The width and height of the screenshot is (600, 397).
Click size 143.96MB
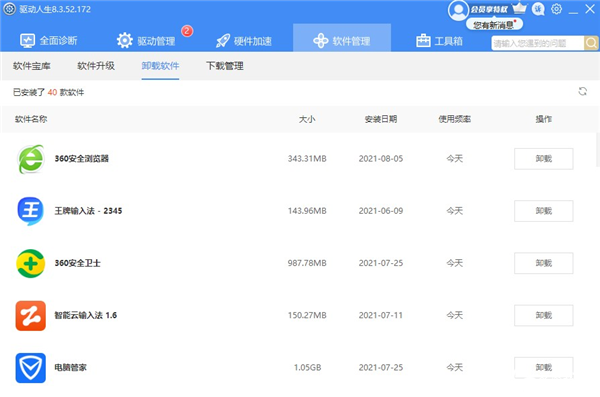tap(307, 211)
